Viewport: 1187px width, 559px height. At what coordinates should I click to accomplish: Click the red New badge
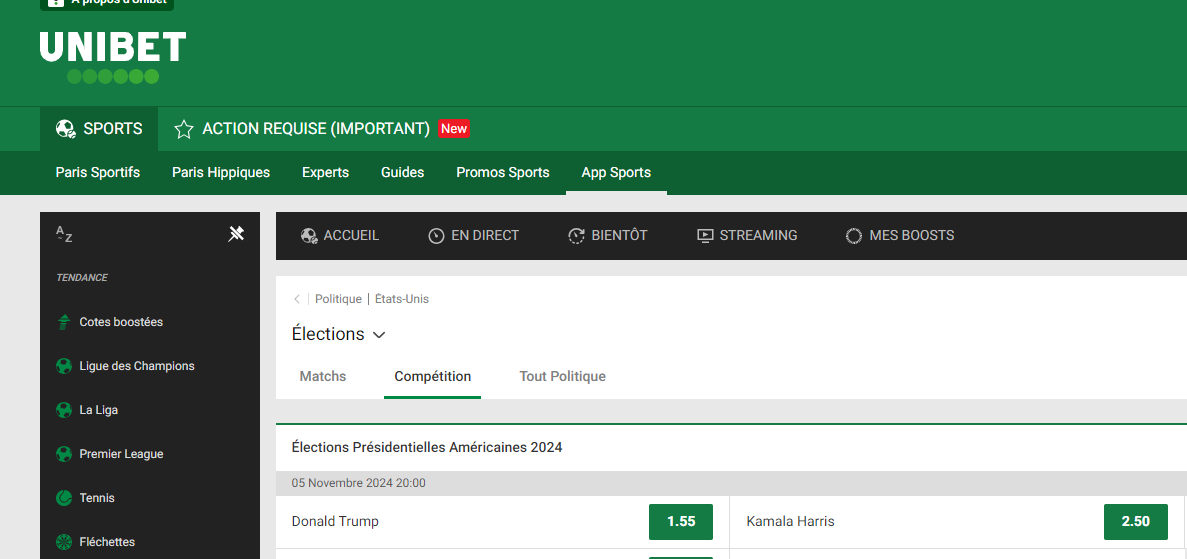tap(454, 129)
